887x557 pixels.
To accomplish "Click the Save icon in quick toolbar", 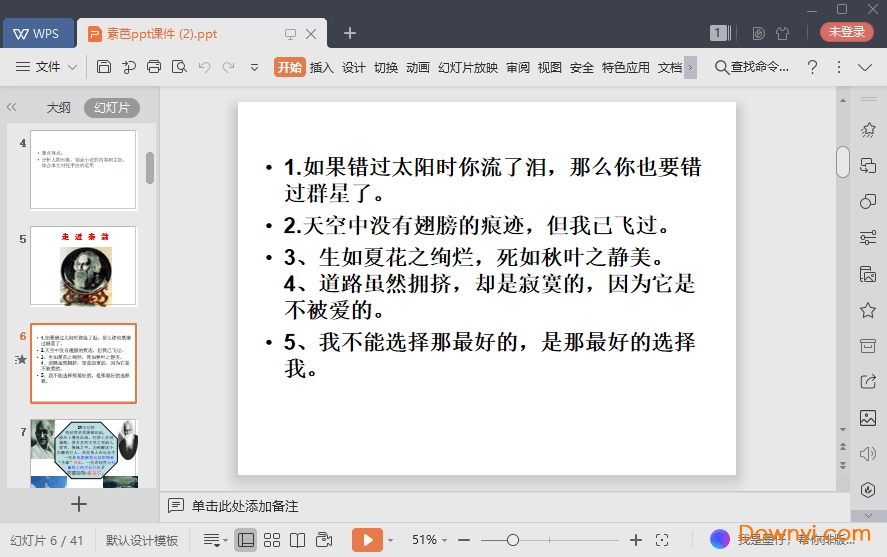I will click(x=104, y=67).
